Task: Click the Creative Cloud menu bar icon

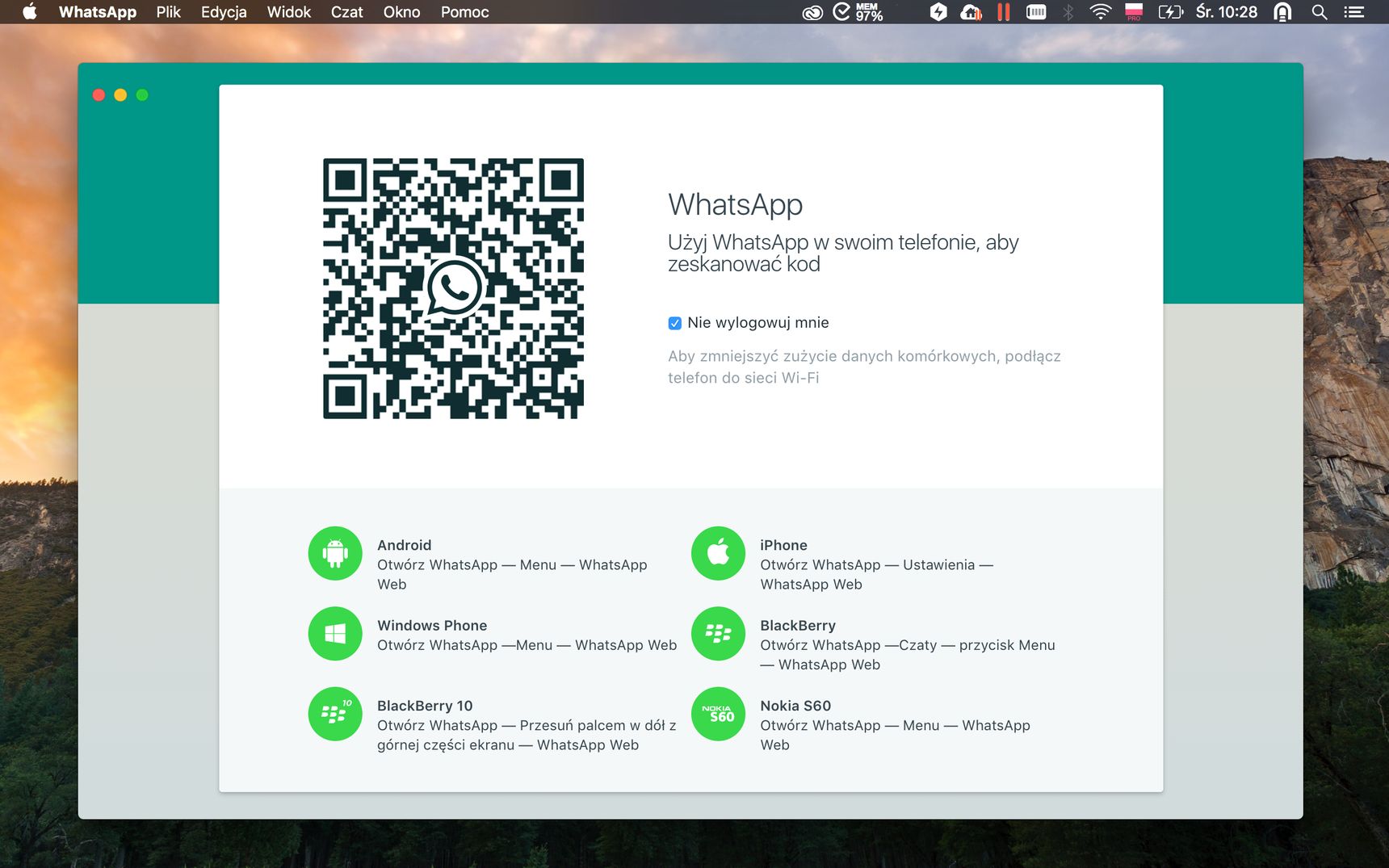Action: point(812,12)
